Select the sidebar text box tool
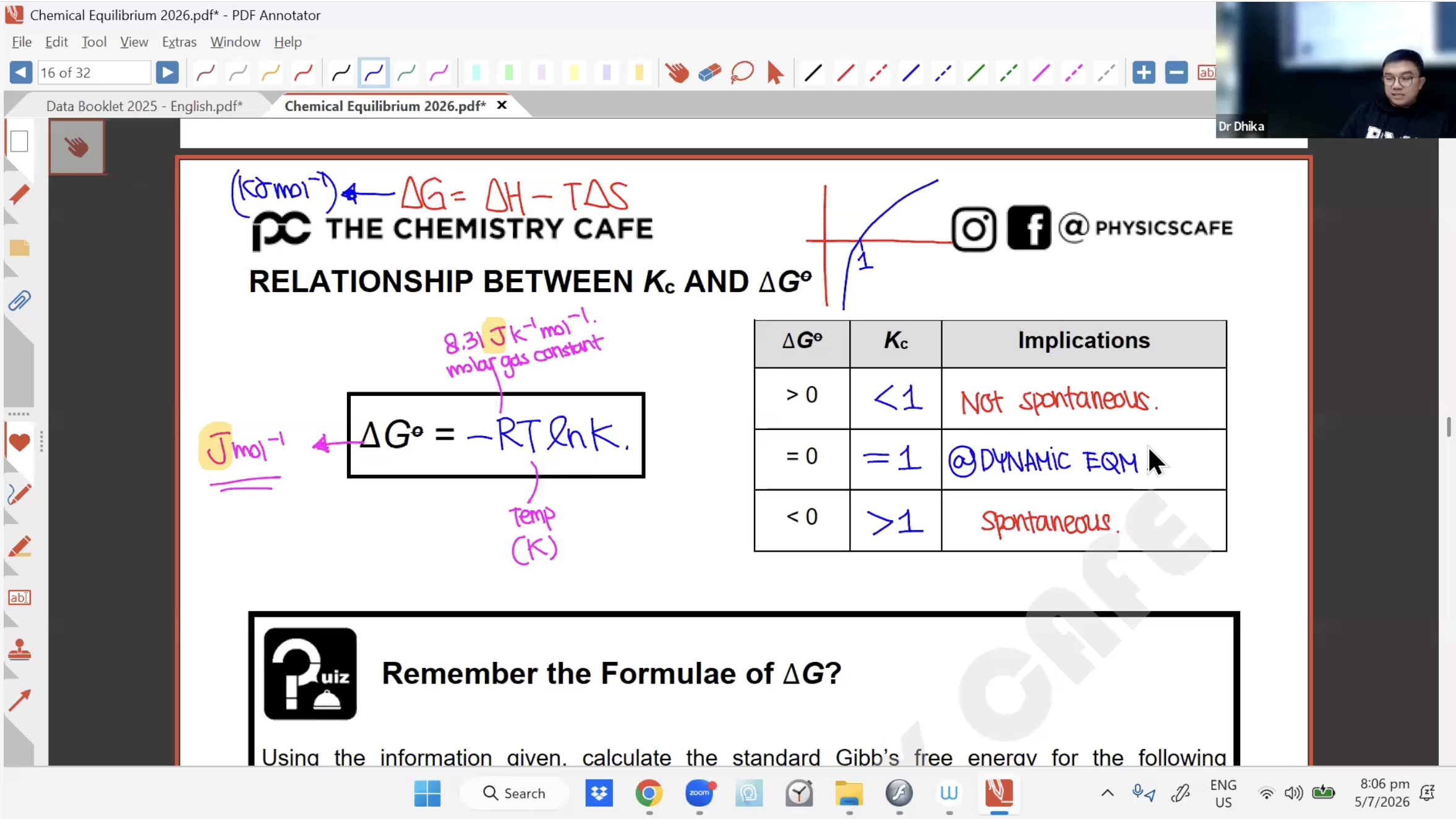The image size is (1456, 819). point(19,598)
